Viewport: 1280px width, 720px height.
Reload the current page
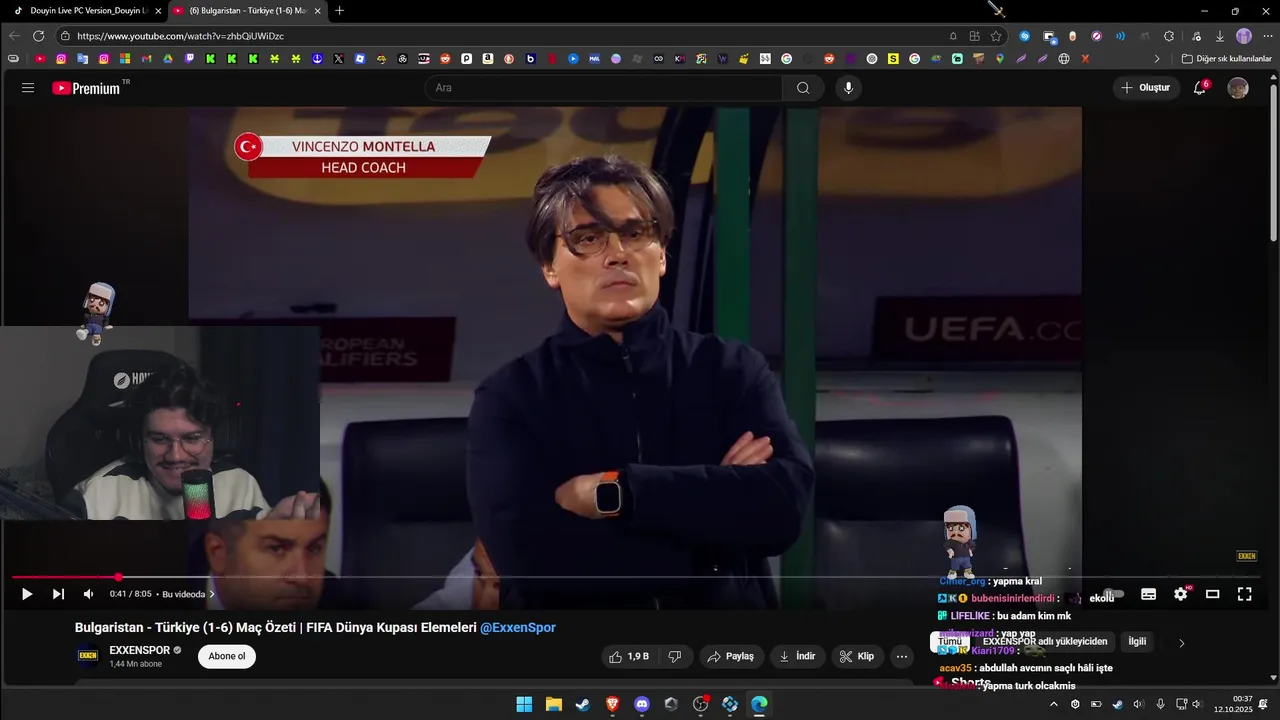tap(39, 36)
